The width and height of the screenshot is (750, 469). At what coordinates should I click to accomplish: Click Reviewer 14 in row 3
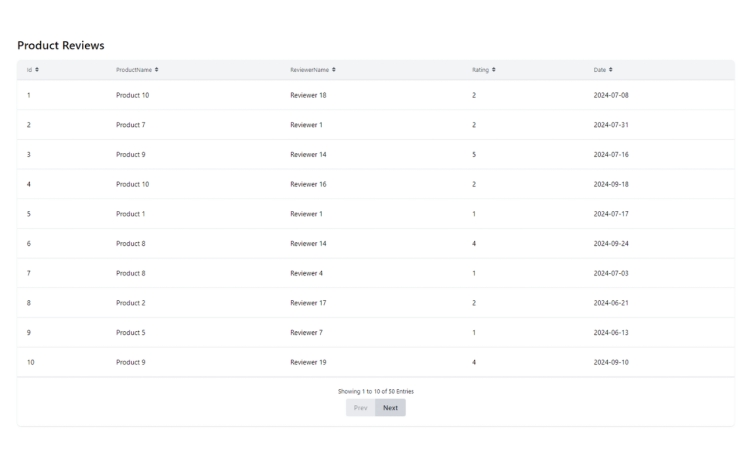308,154
